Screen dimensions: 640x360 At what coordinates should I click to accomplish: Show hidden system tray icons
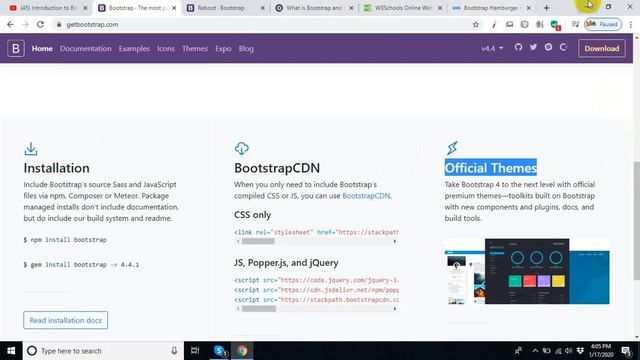tap(535, 351)
